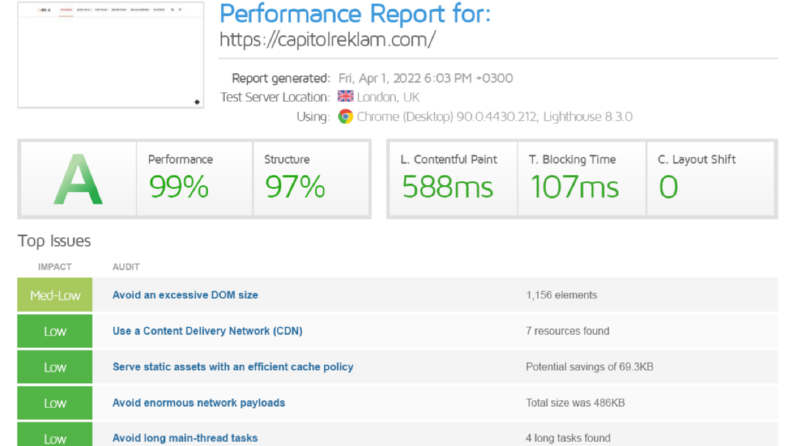The height and width of the screenshot is (446, 793).
Task: Click the large grade A badge
Action: coord(78,179)
